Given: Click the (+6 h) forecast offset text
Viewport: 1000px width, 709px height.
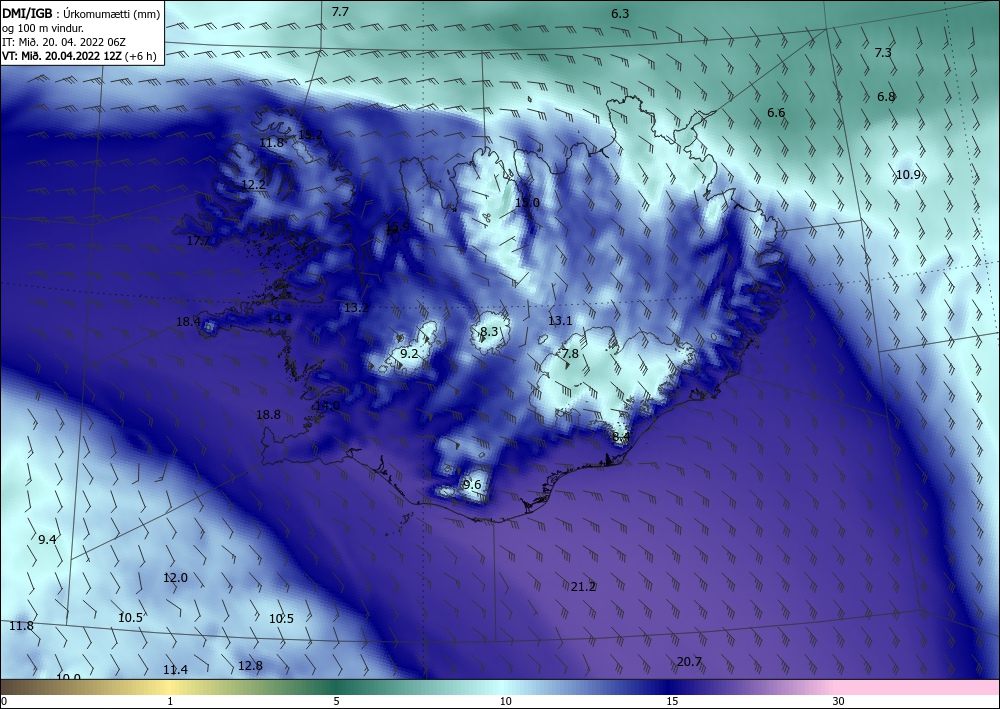Looking at the screenshot, I should (142, 56).
